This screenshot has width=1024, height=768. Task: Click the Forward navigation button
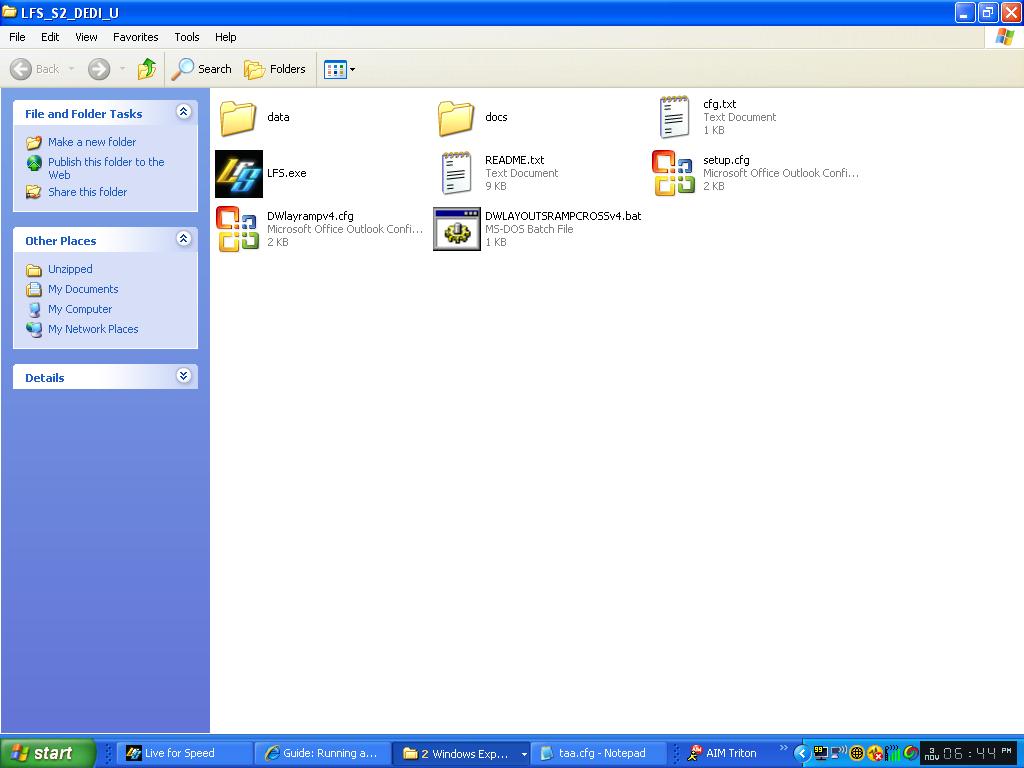pyautogui.click(x=99, y=69)
